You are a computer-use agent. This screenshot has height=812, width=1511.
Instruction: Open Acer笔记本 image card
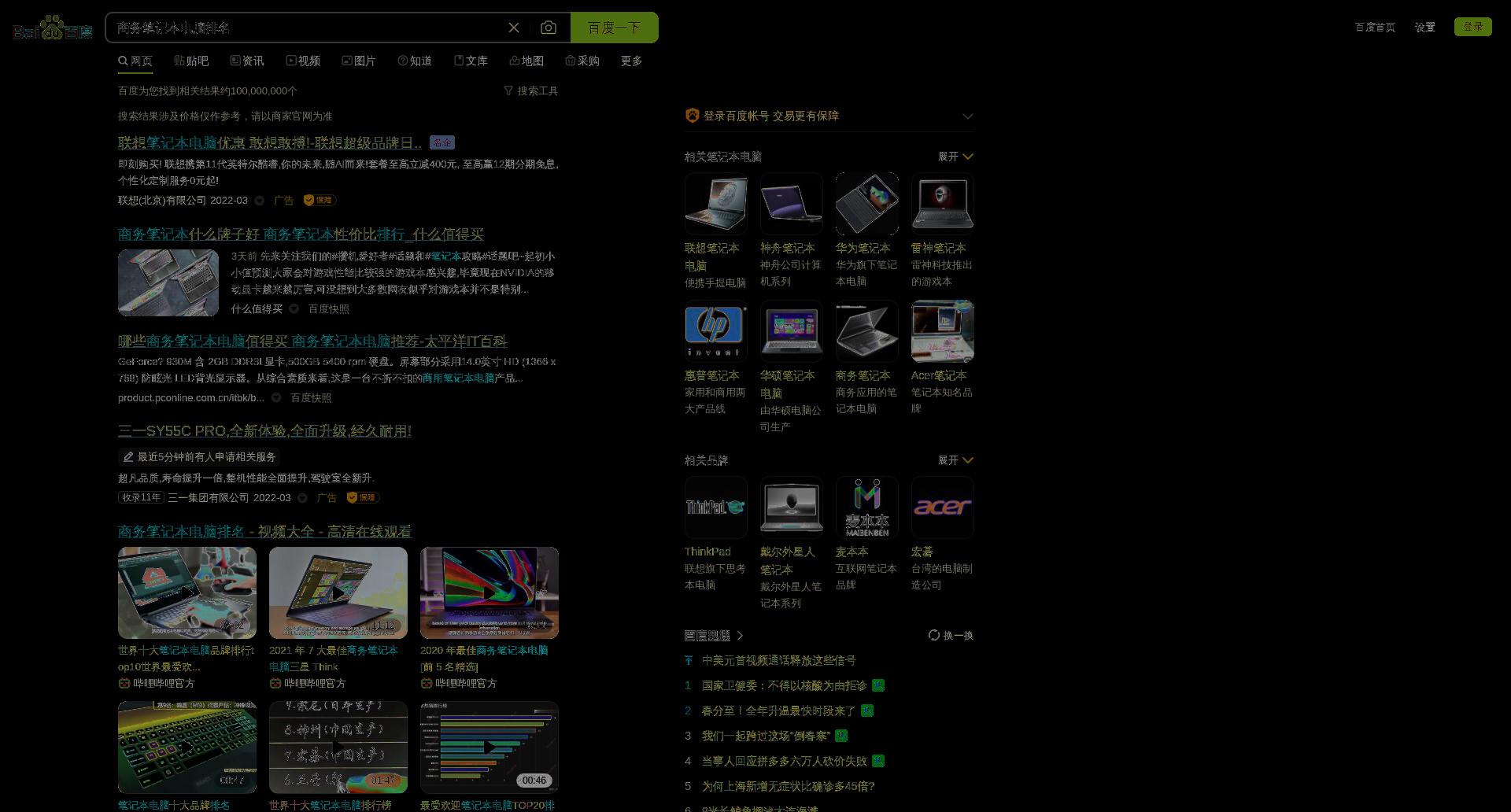pyautogui.click(x=942, y=331)
